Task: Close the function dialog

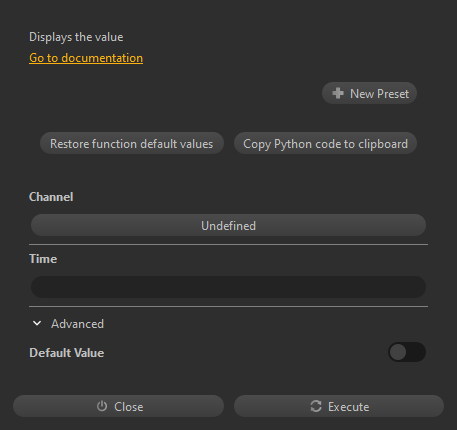Action: [x=118, y=406]
